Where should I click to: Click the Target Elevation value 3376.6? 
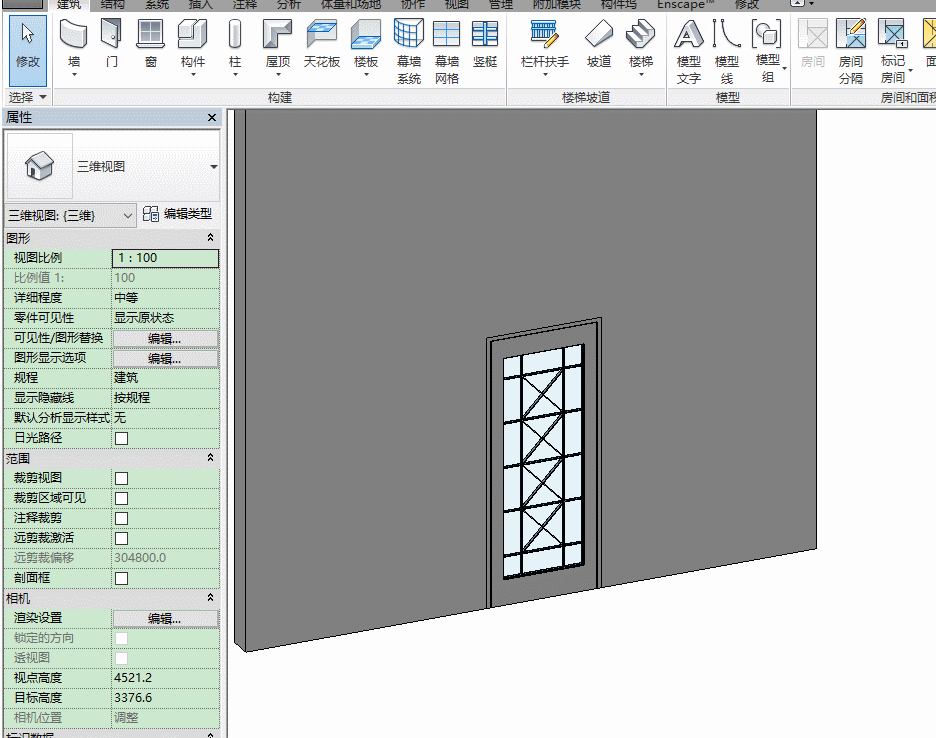165,697
